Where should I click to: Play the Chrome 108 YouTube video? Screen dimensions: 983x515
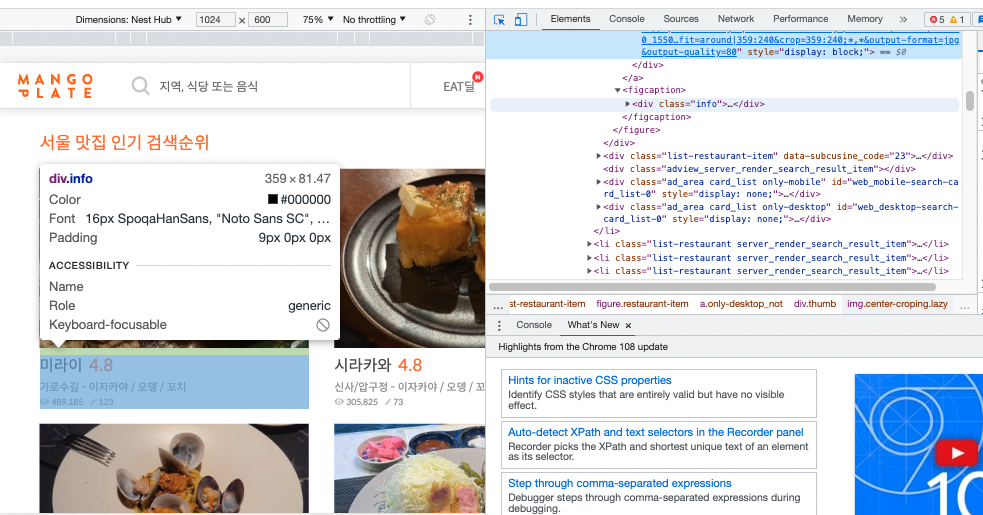(957, 453)
